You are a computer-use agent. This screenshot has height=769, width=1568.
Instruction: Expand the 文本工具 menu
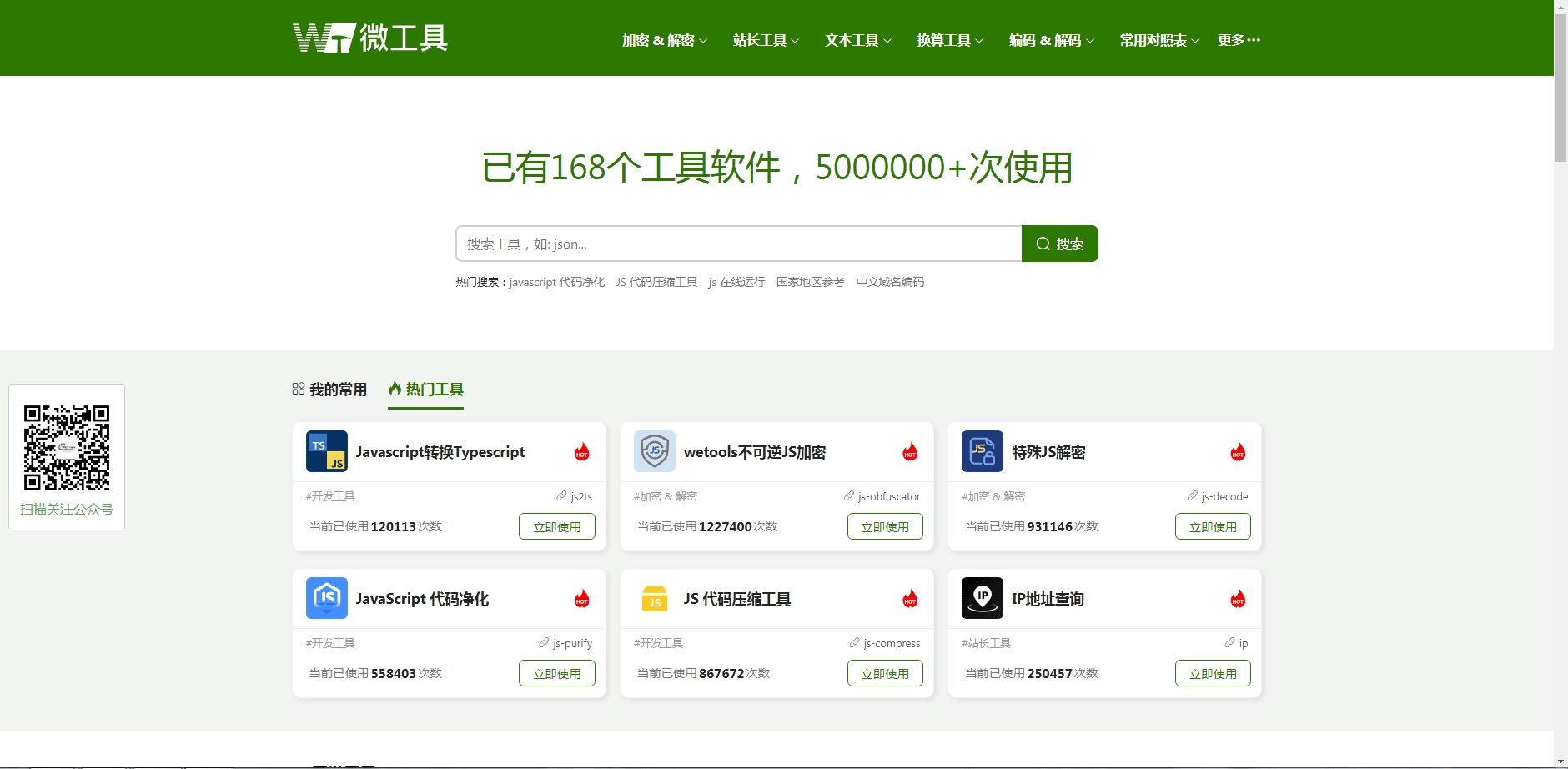coord(858,40)
